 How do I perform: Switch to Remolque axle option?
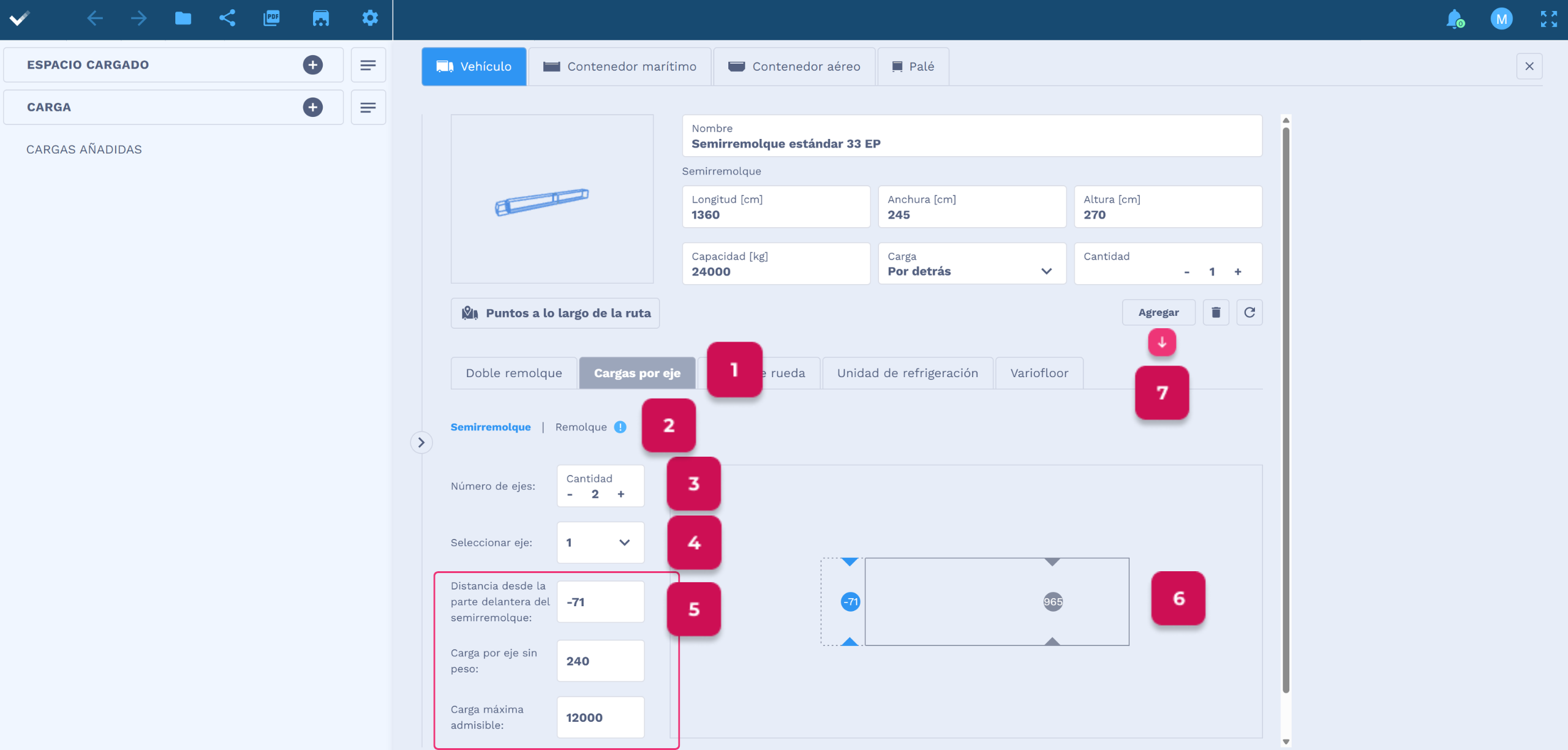pos(581,427)
